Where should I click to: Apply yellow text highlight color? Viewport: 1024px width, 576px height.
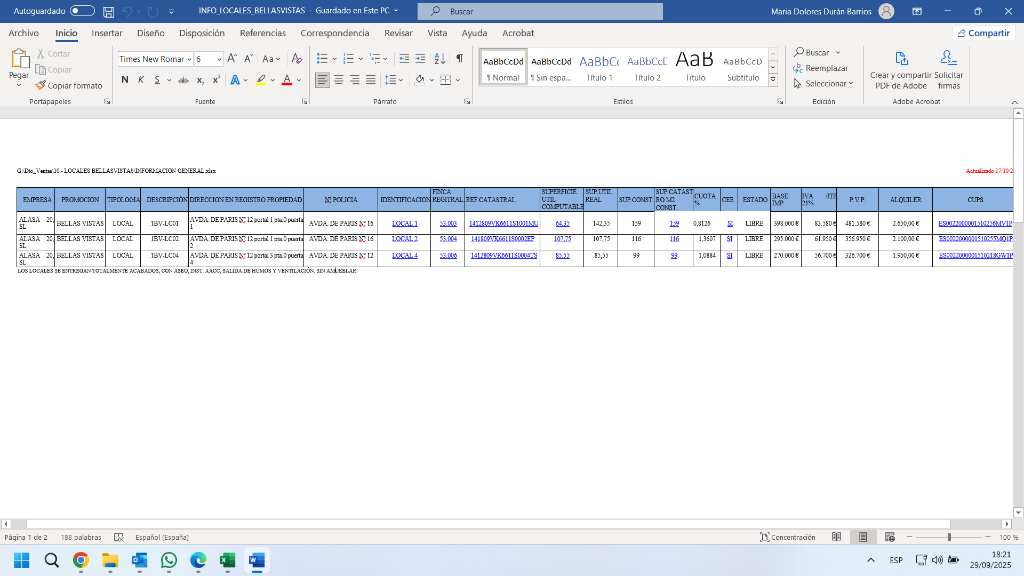[x=261, y=80]
